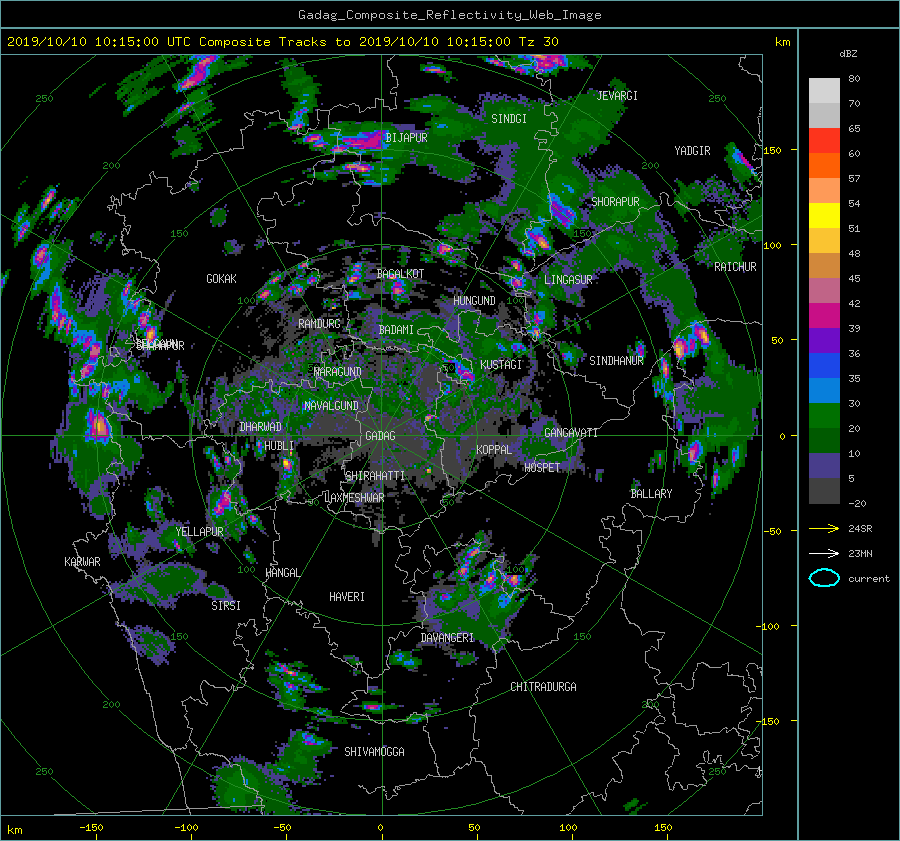900x841 pixels.
Task: Click the yellow 24SR arrow legend icon
Action: pos(824,528)
